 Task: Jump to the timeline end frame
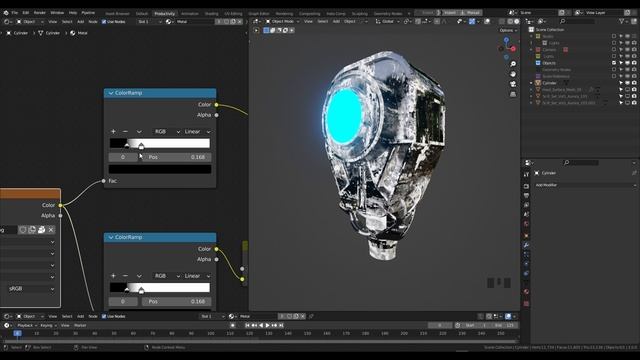coord(281,325)
